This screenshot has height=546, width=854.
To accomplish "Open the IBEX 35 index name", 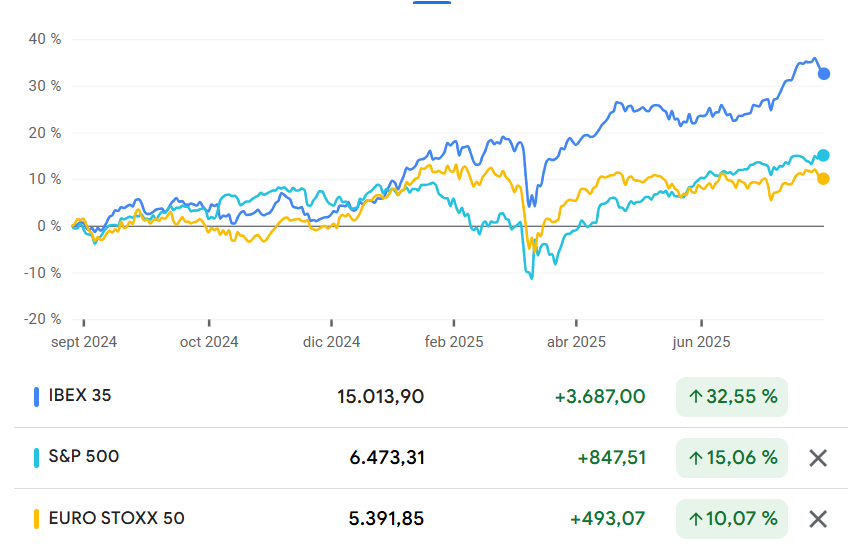I will (x=80, y=396).
